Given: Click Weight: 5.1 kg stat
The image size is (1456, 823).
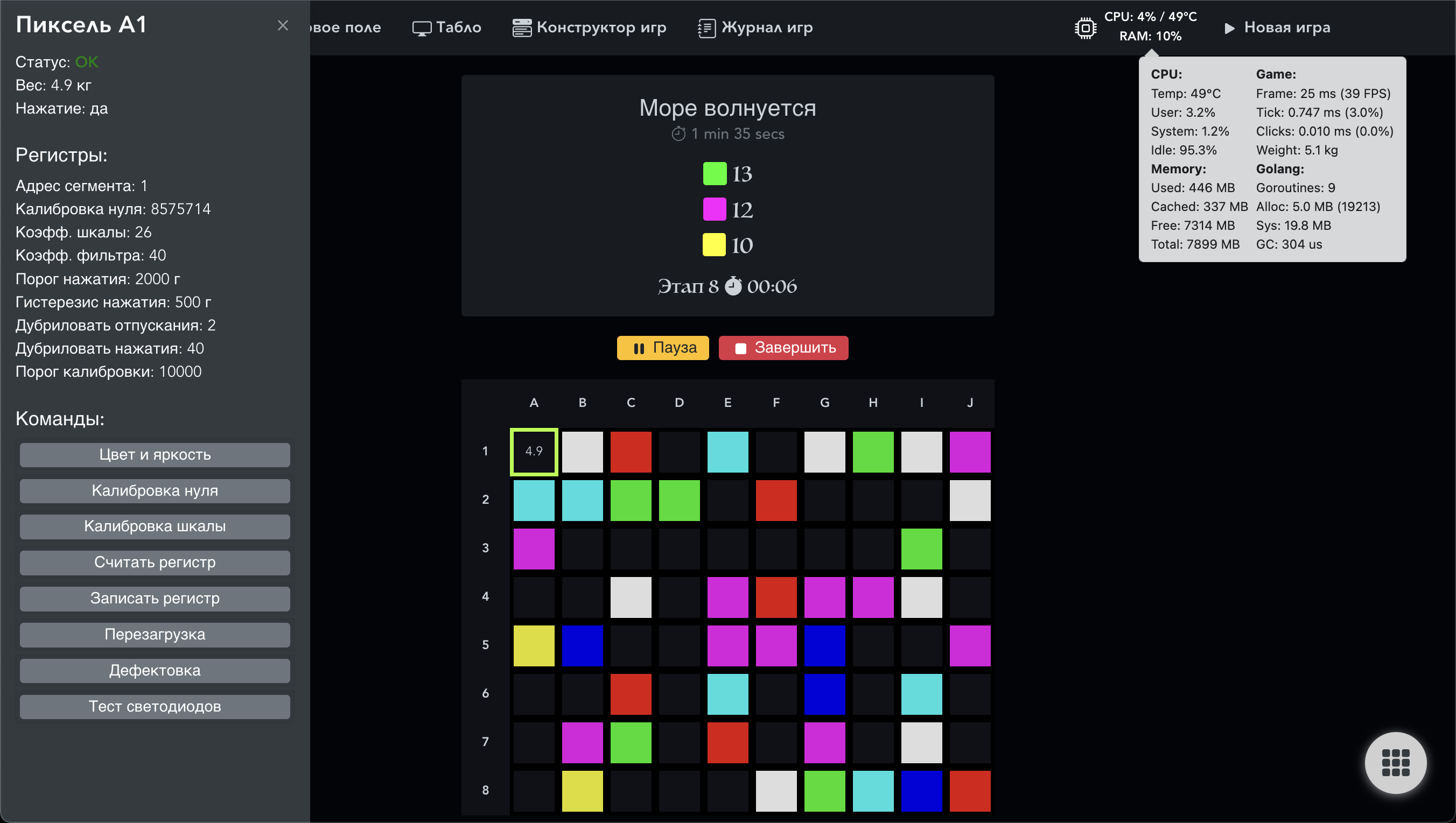Looking at the screenshot, I should coord(1297,150).
